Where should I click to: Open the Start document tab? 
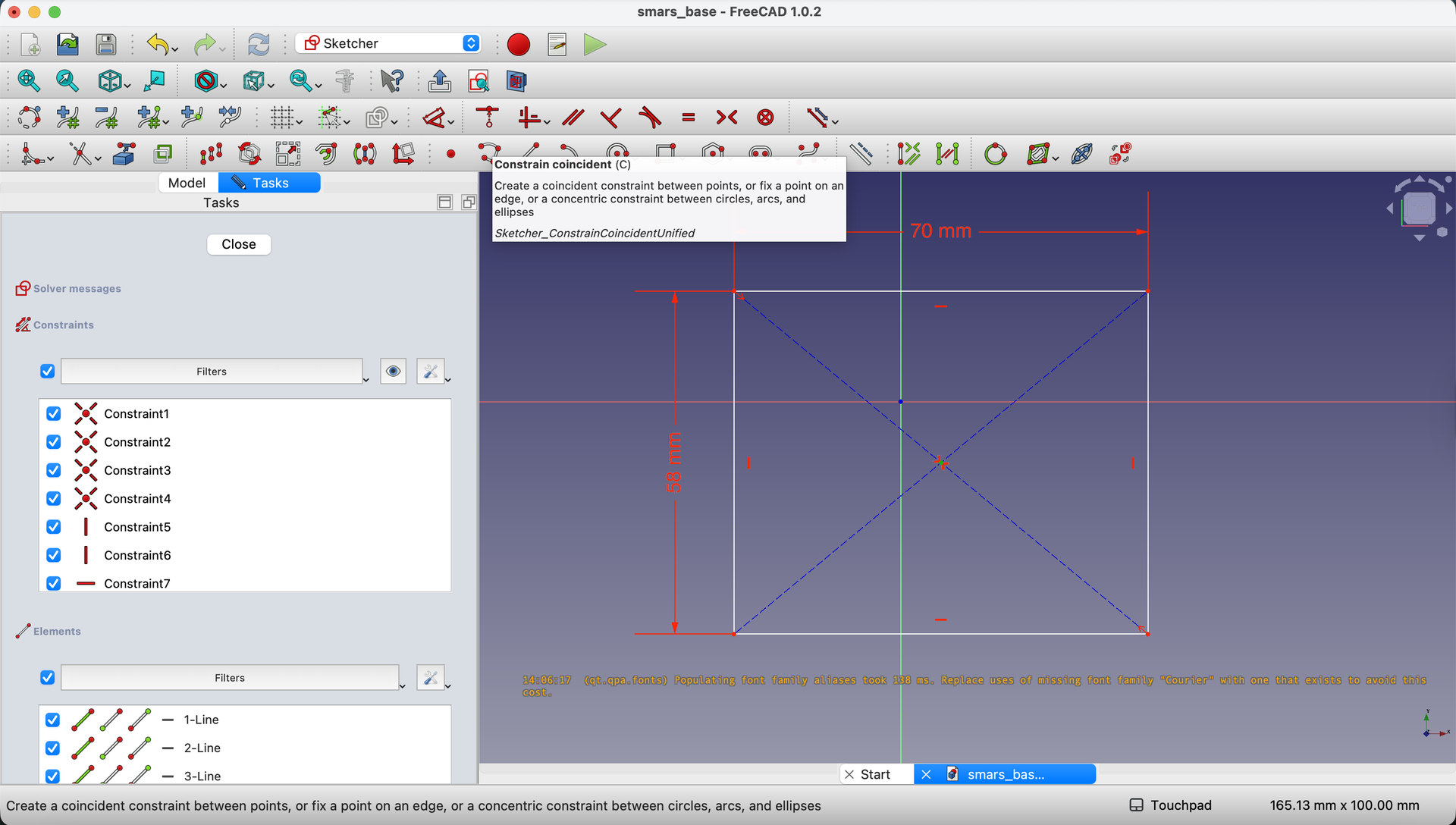pos(876,774)
